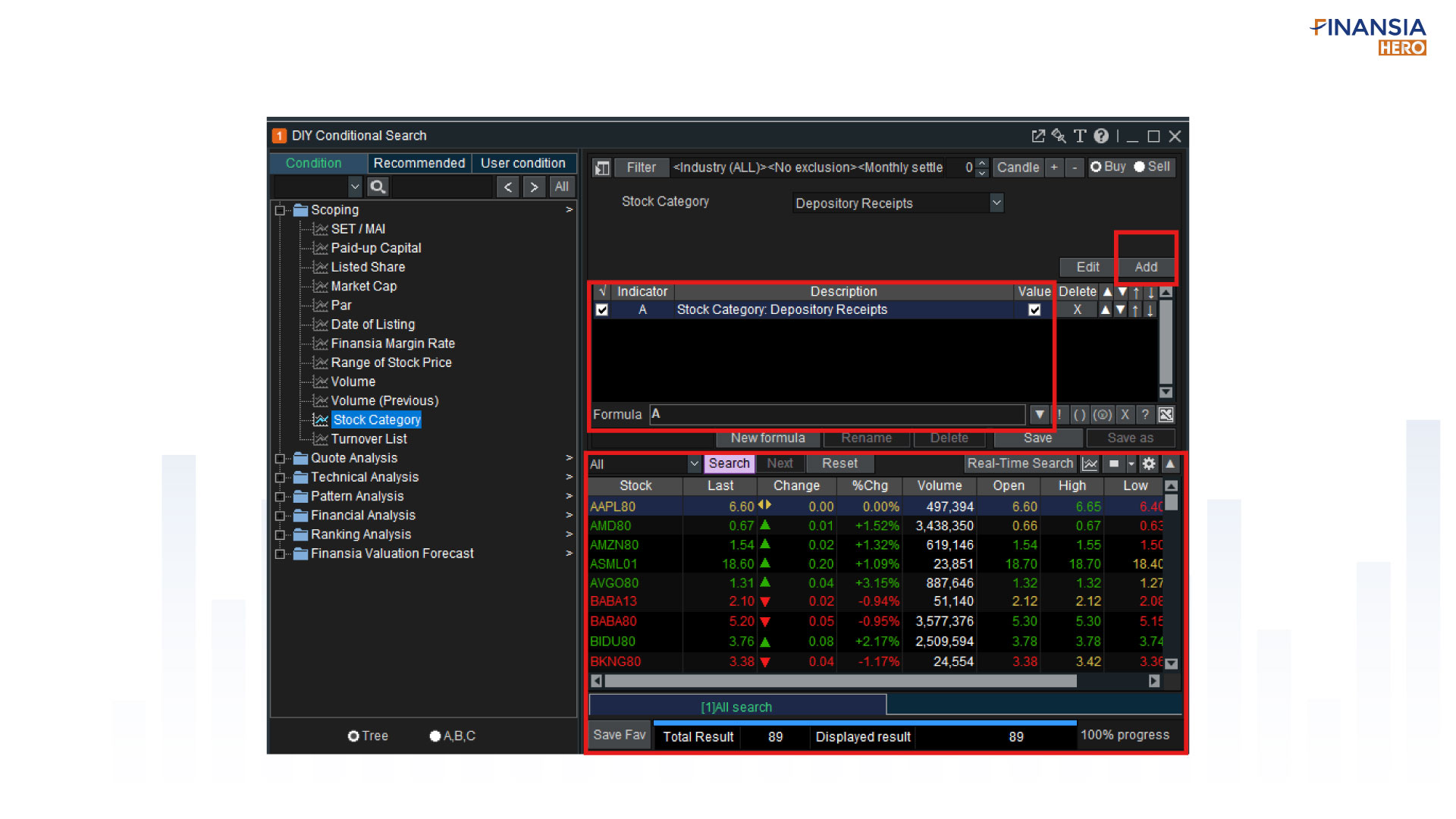This screenshot has height=819, width=1456.
Task: Expand the Quote Analysis folder
Action: (x=280, y=458)
